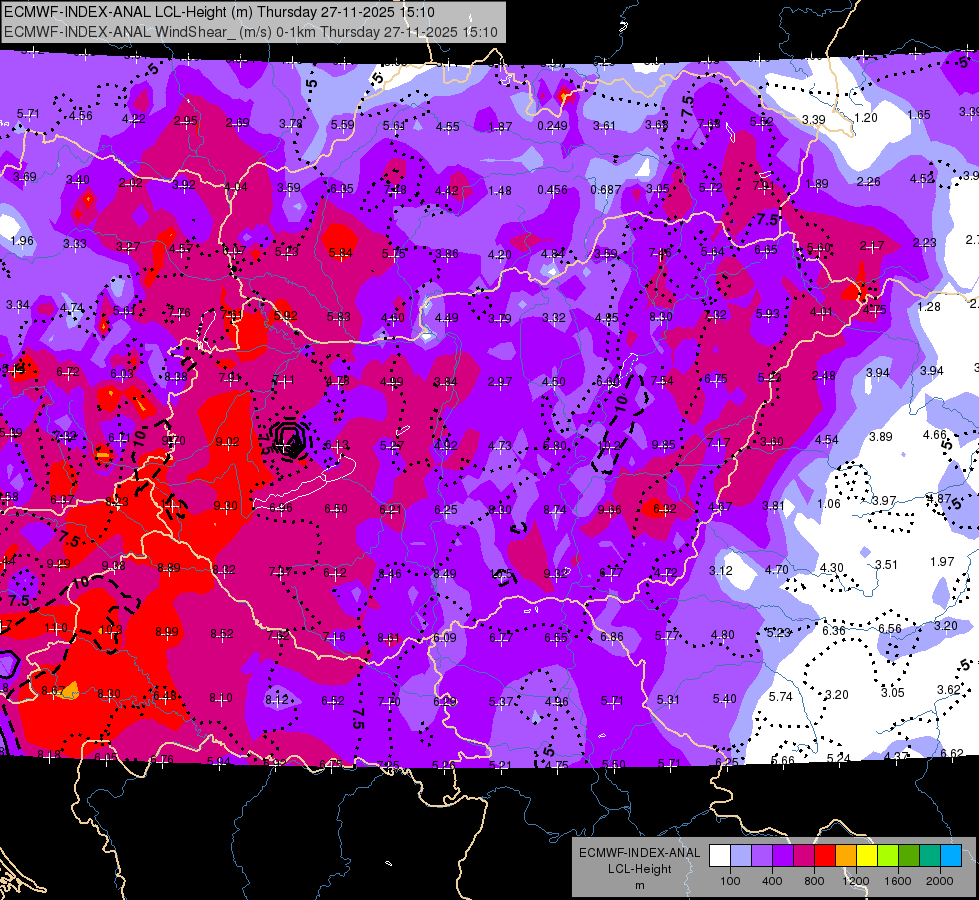Viewport: 979px width, 900px height.
Task: Click the white legend color swatch
Action: click(x=720, y=856)
